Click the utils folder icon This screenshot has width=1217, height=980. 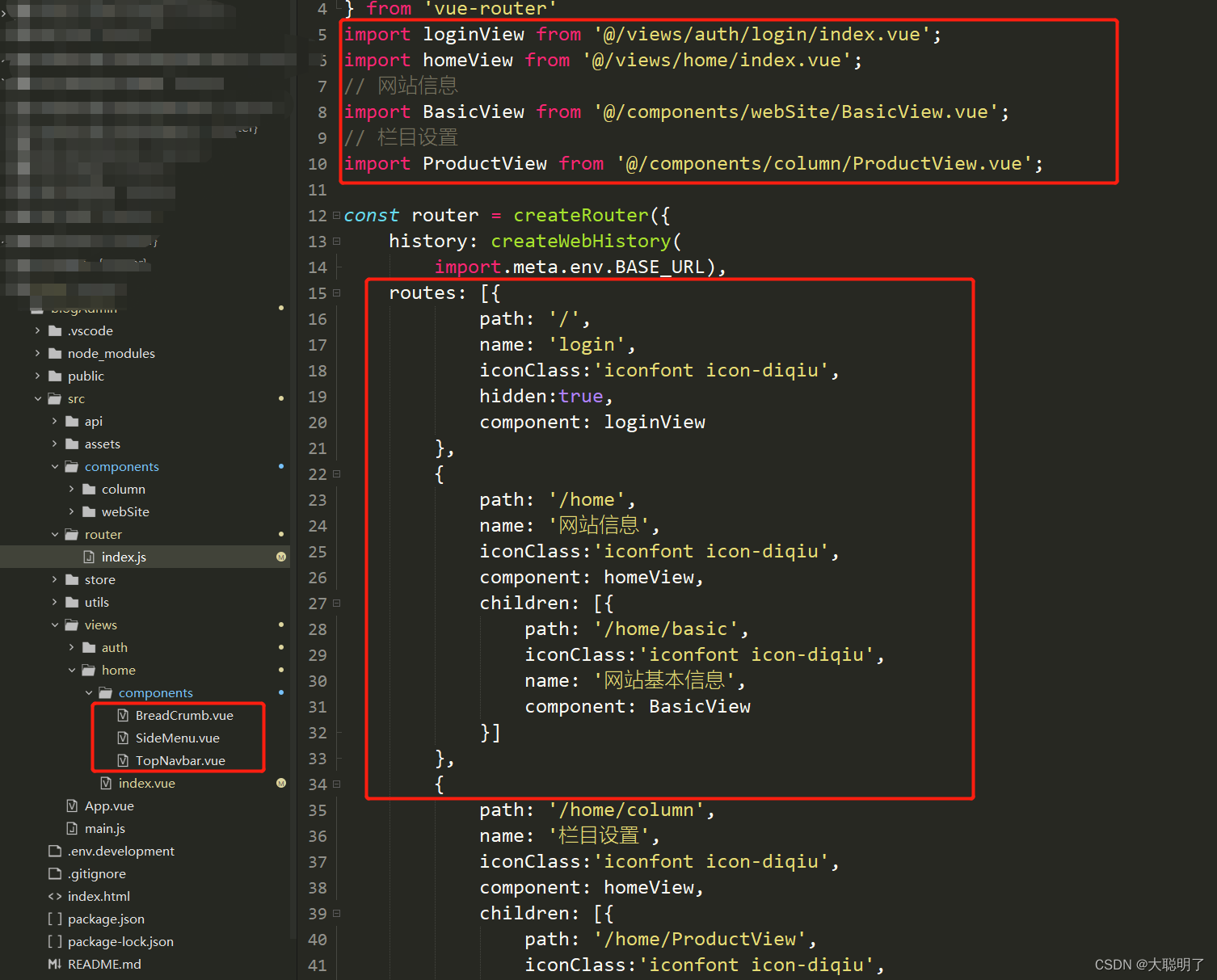(x=72, y=602)
